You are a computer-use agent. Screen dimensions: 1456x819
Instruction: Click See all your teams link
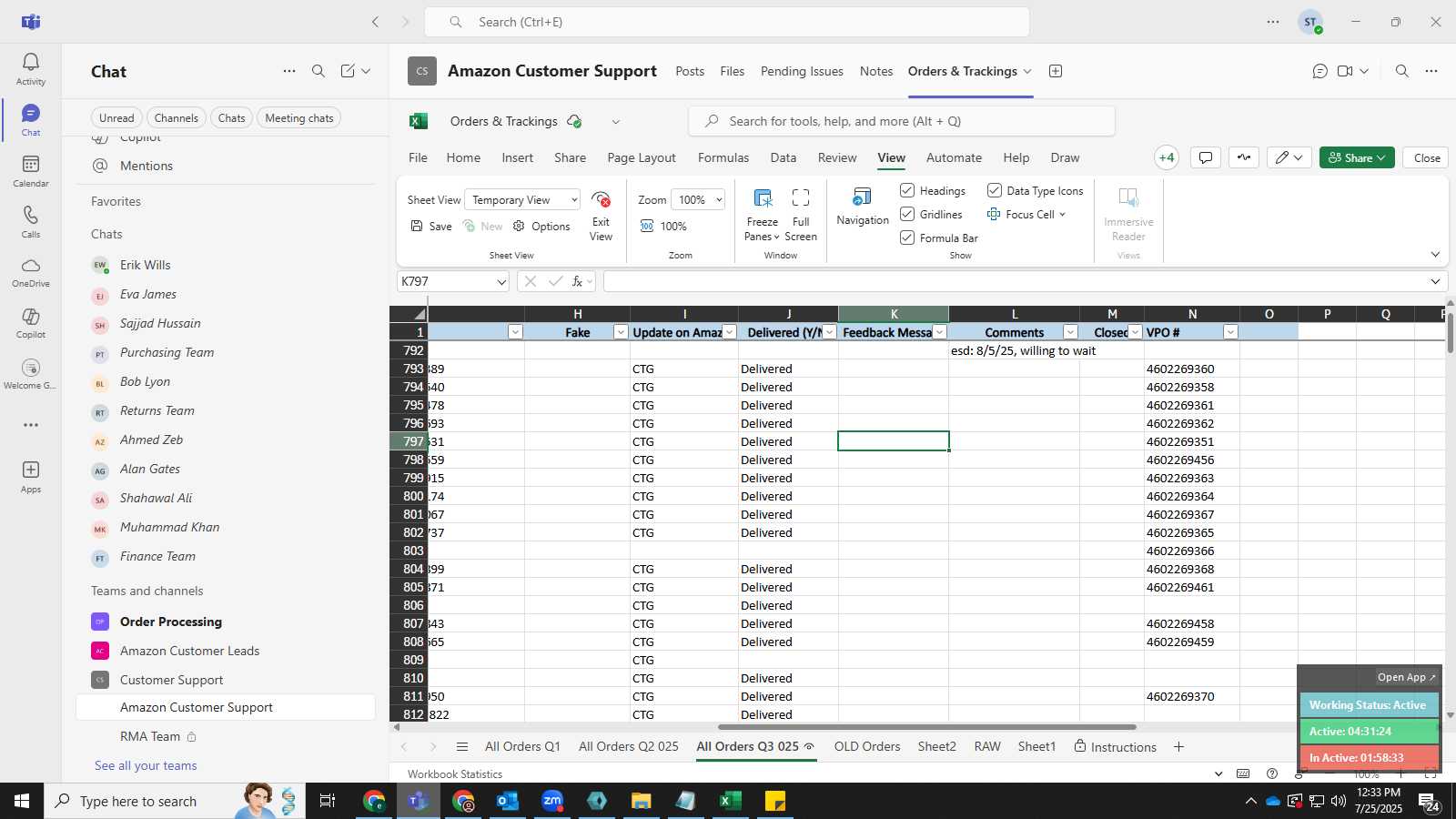pyautogui.click(x=146, y=765)
